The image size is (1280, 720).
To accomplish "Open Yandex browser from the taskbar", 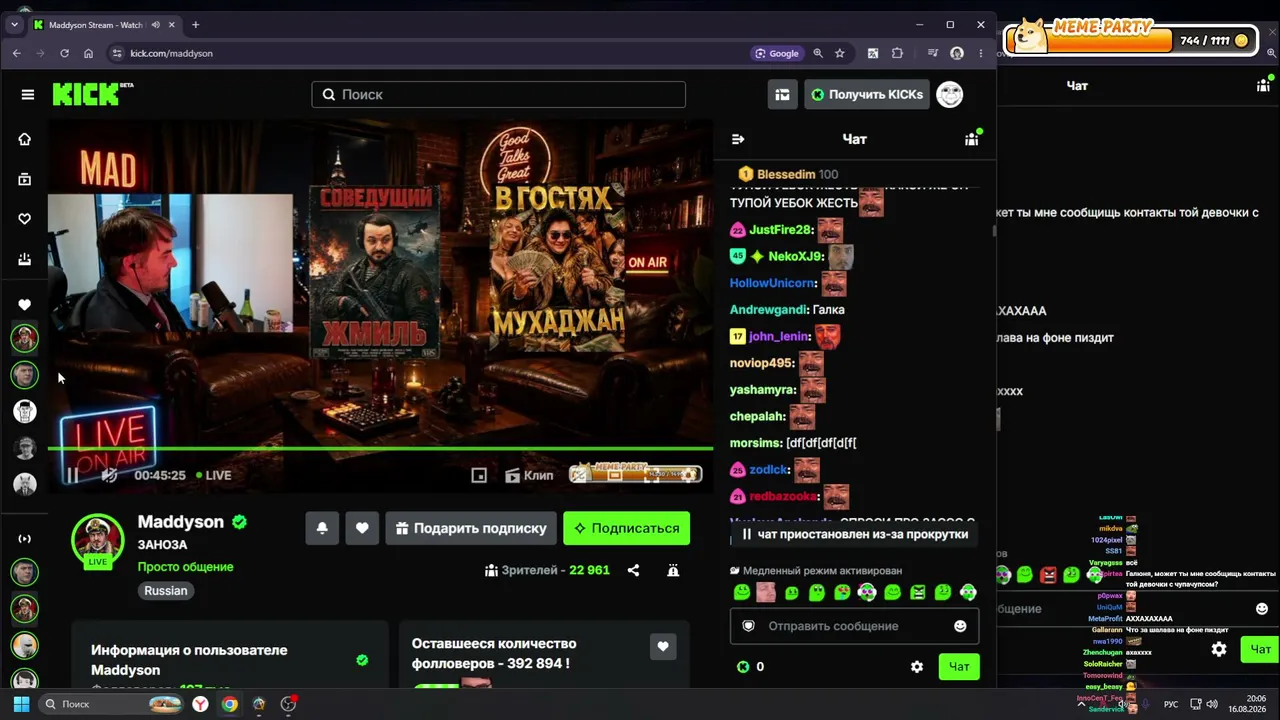I will (201, 704).
